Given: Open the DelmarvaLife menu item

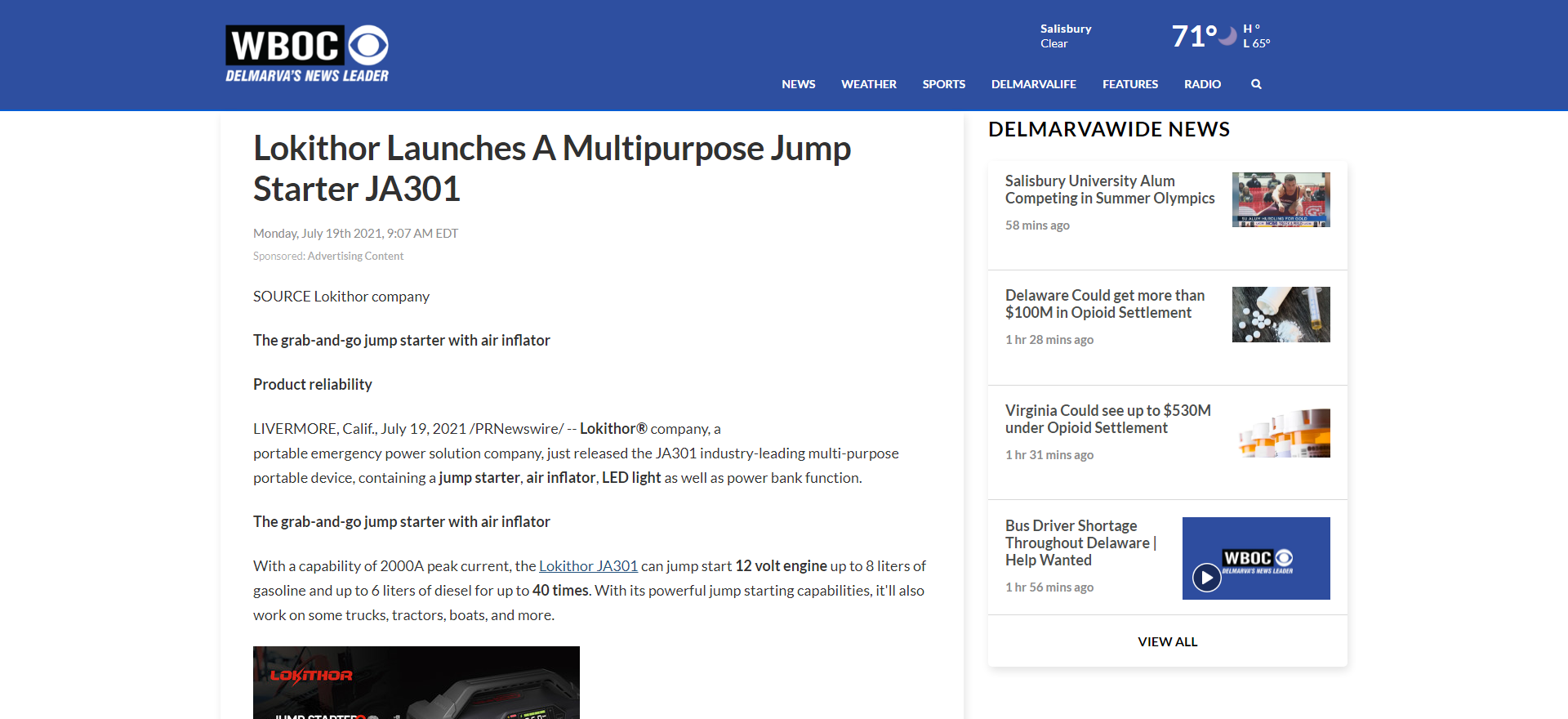Looking at the screenshot, I should [1033, 84].
